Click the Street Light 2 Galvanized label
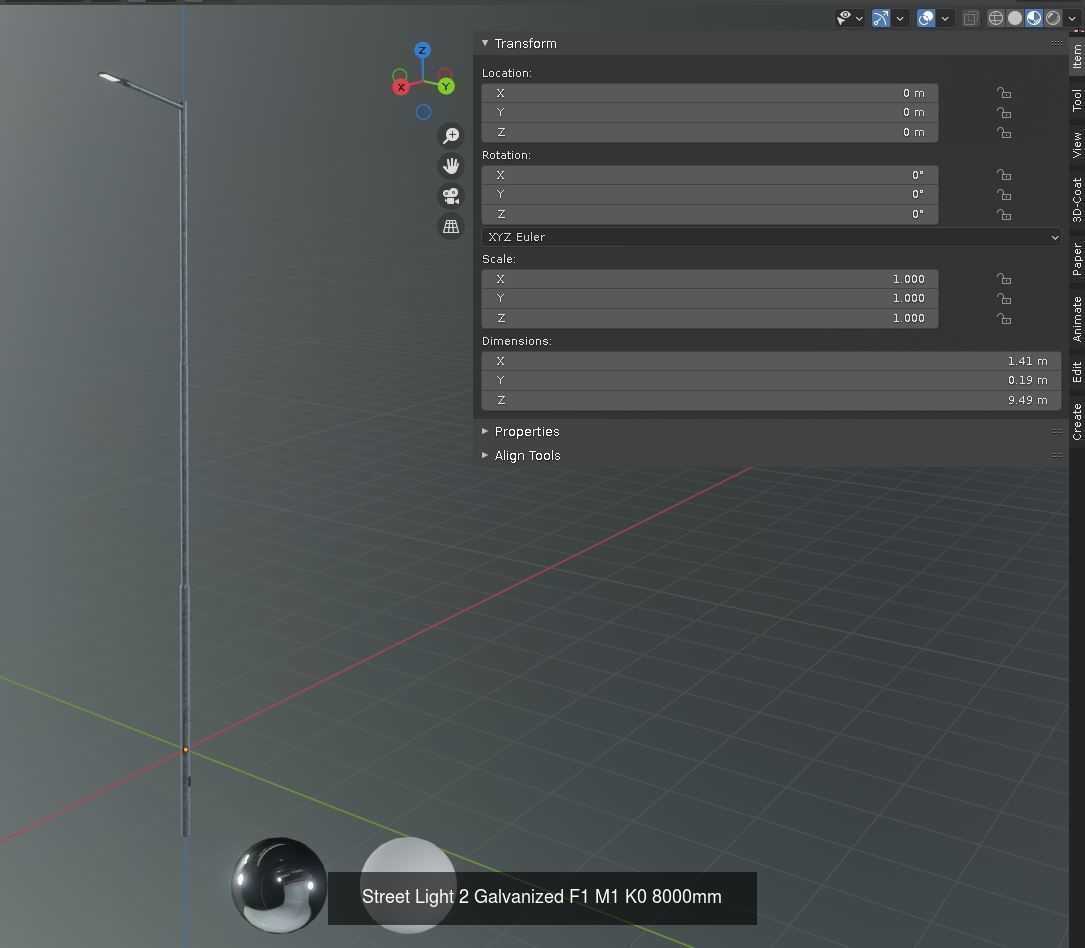 (541, 897)
